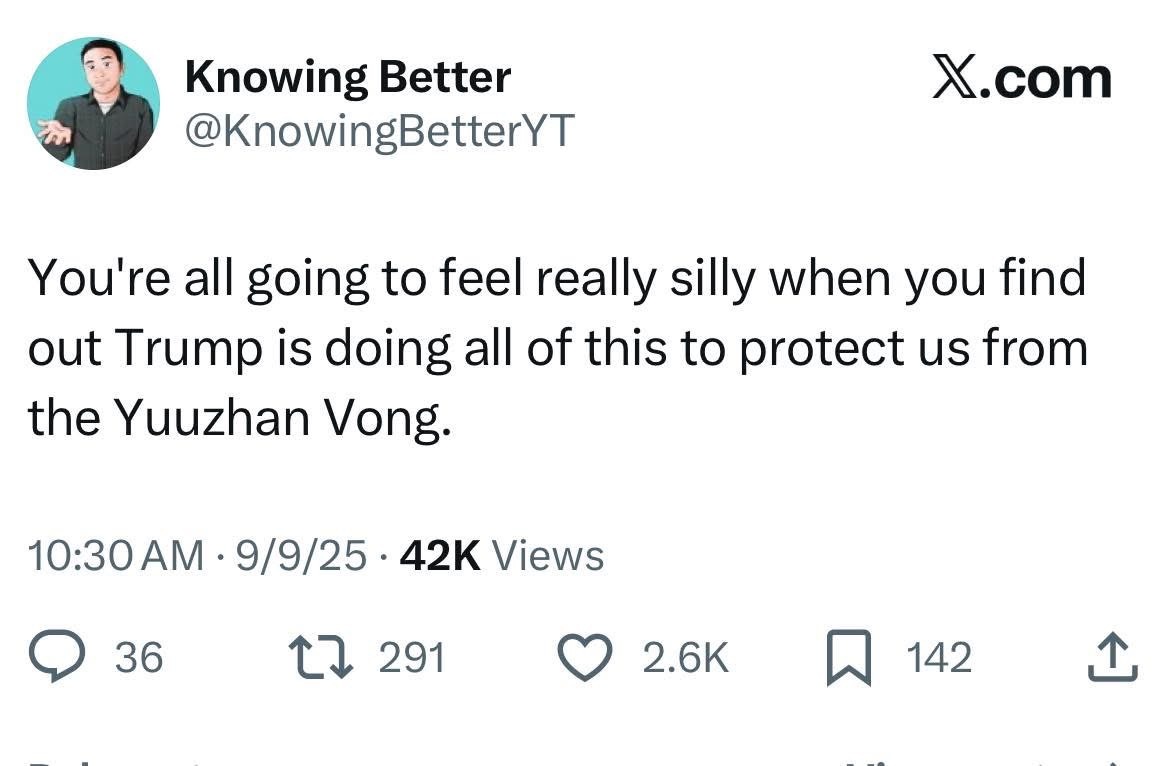1170x766 pixels.
Task: Click the 10:30 AM timestamp
Action: (x=115, y=555)
